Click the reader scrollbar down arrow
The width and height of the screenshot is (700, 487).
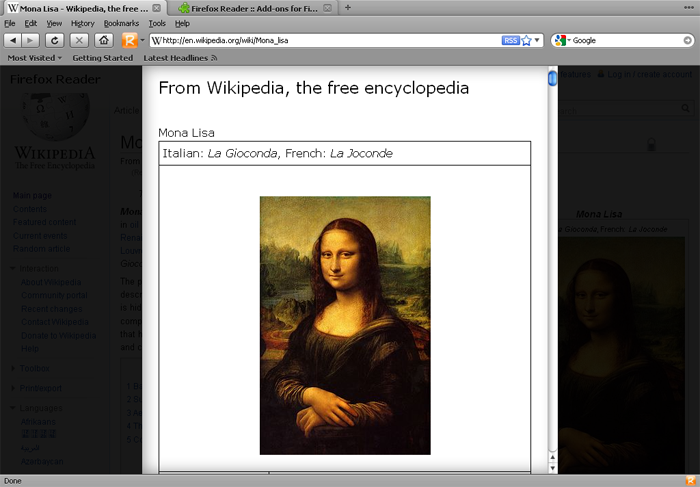point(553,468)
